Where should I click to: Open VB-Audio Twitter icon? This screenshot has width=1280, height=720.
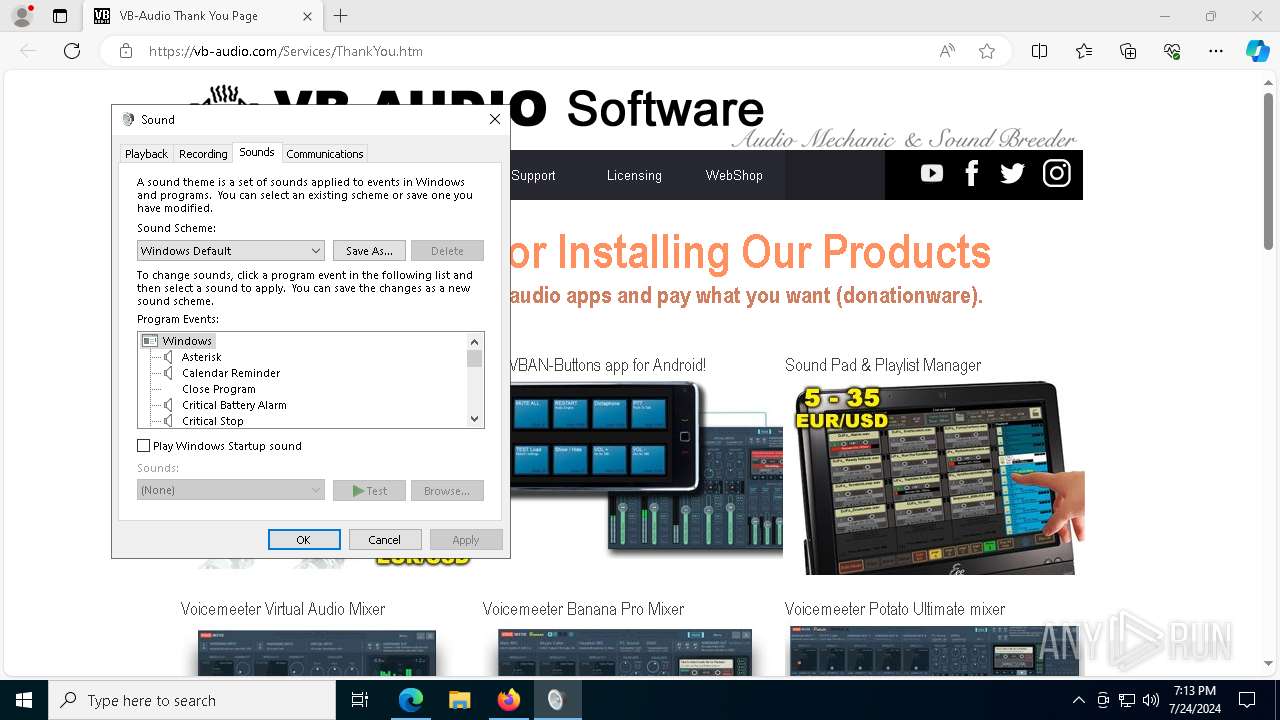[x=1012, y=174]
